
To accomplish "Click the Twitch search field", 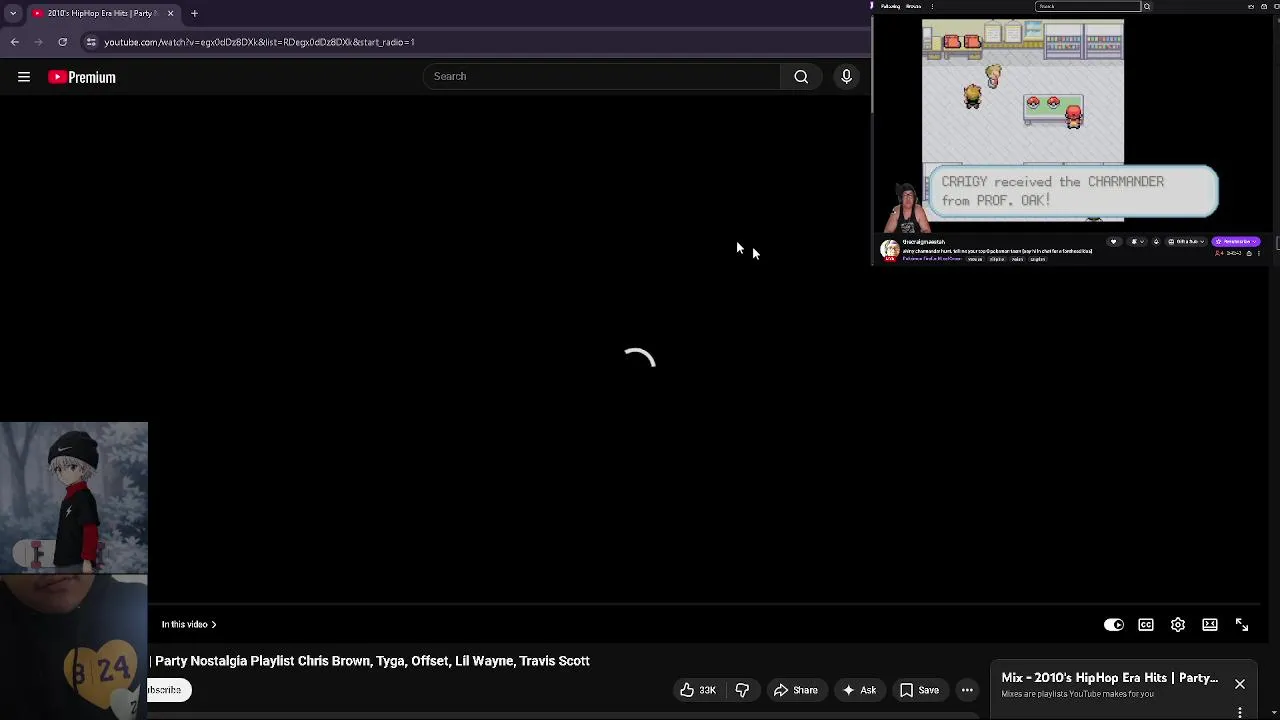I will point(1088,6).
